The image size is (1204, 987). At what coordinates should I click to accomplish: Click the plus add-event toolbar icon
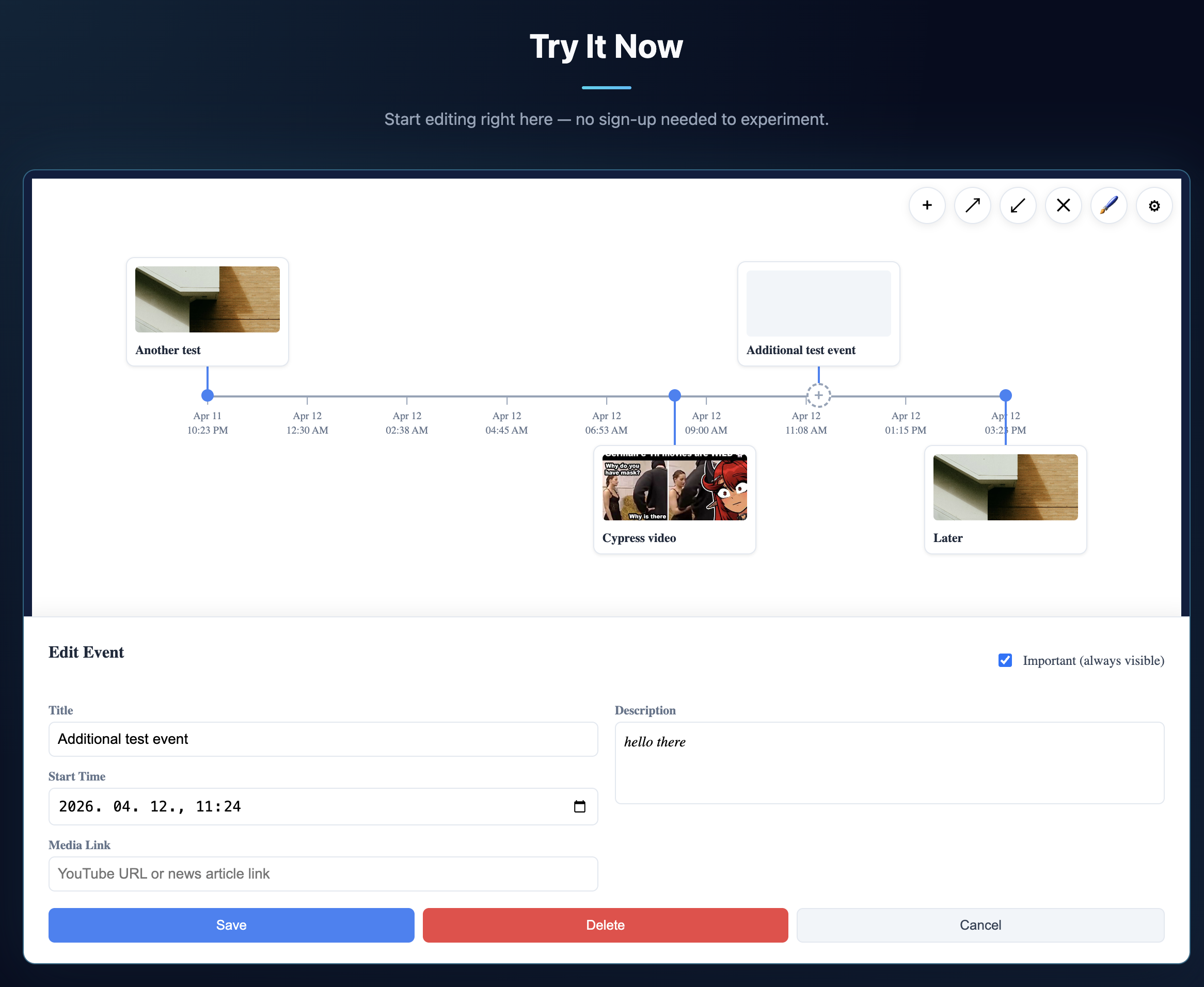[927, 205]
